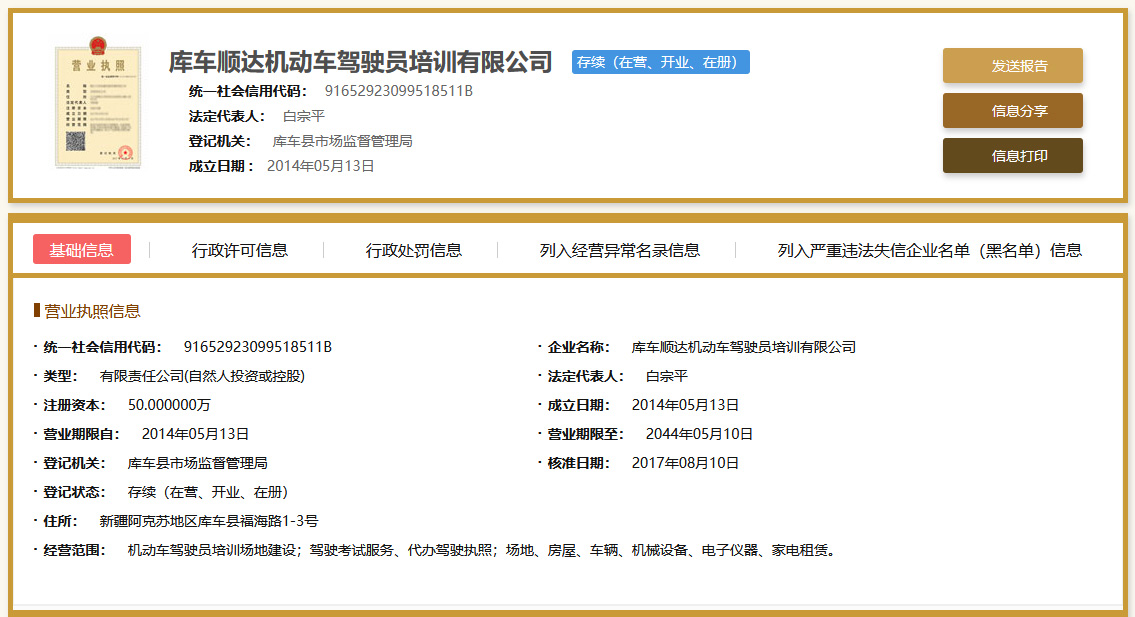
Task: Click the 发送报告 button
Action: coord(1013,66)
